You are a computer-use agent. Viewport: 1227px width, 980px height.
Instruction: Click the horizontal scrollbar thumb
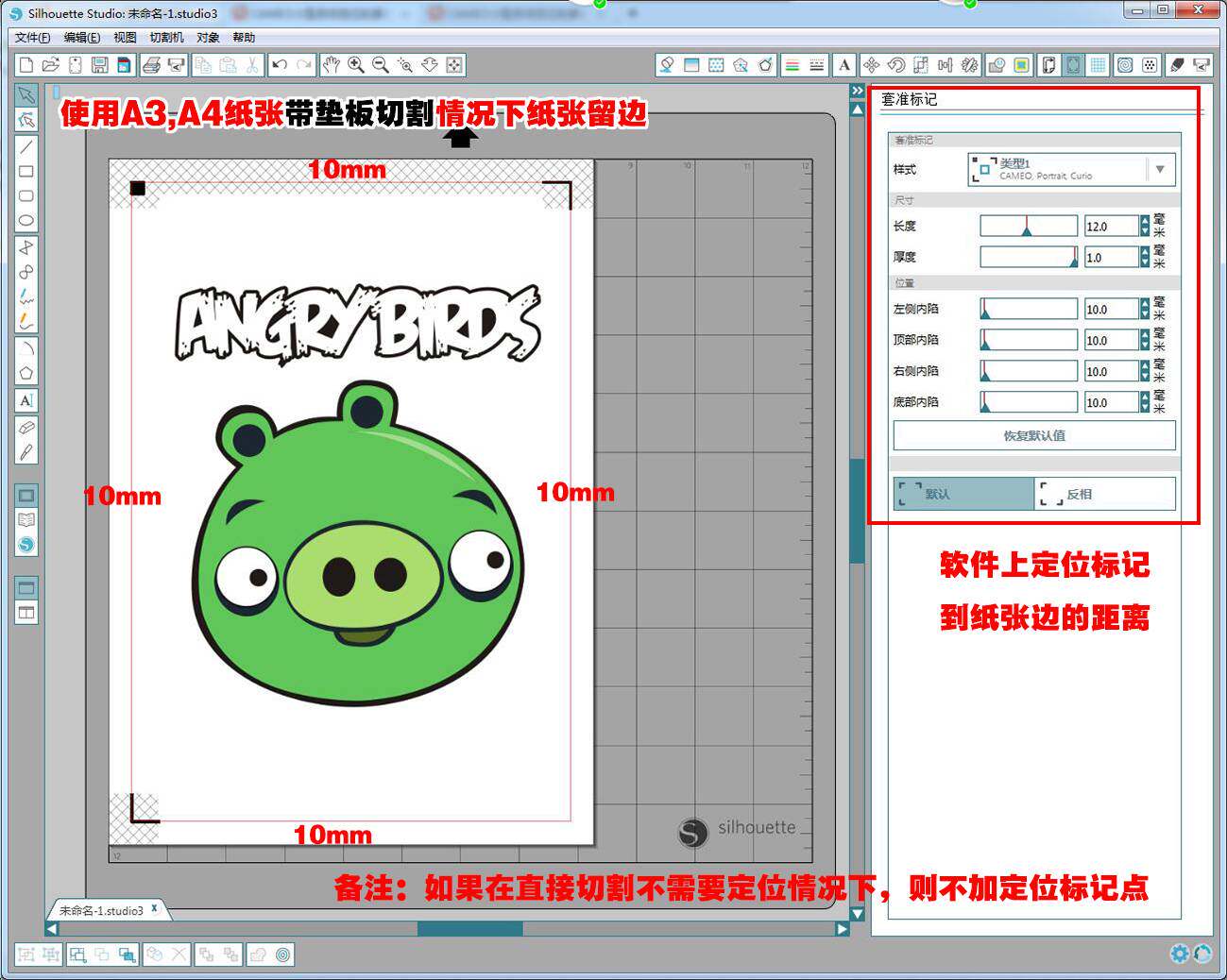469,929
